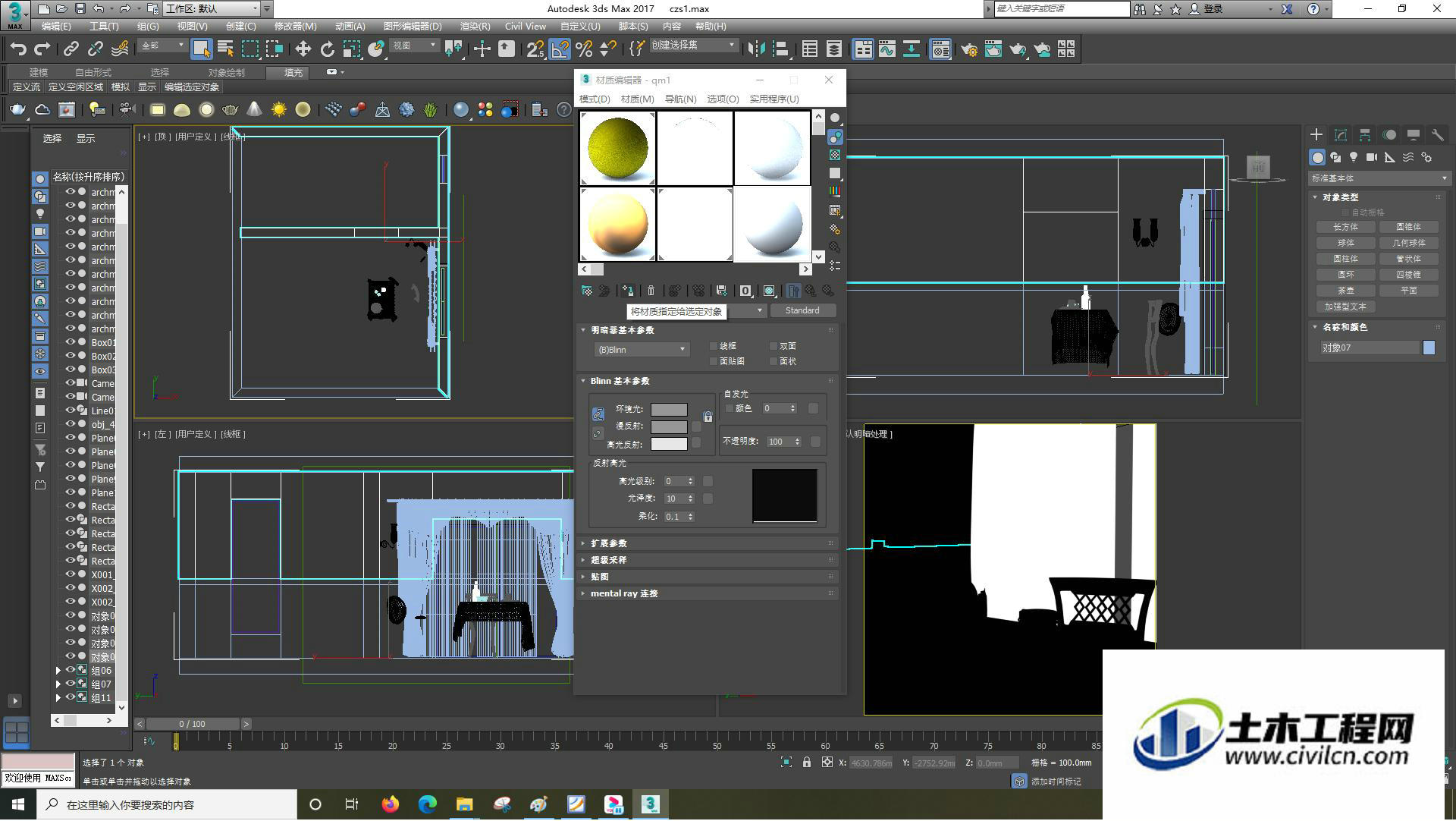This screenshot has height=821, width=1456.
Task: Toggle the Percent Snap icon
Action: (584, 49)
